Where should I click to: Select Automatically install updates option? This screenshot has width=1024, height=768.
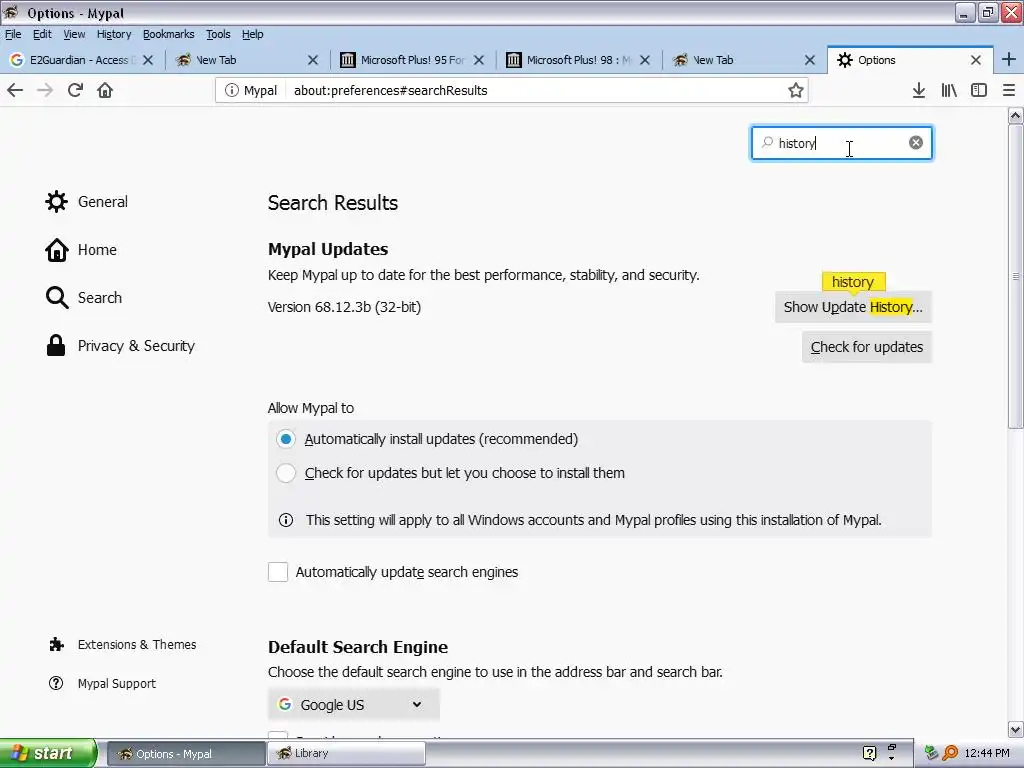point(285,439)
